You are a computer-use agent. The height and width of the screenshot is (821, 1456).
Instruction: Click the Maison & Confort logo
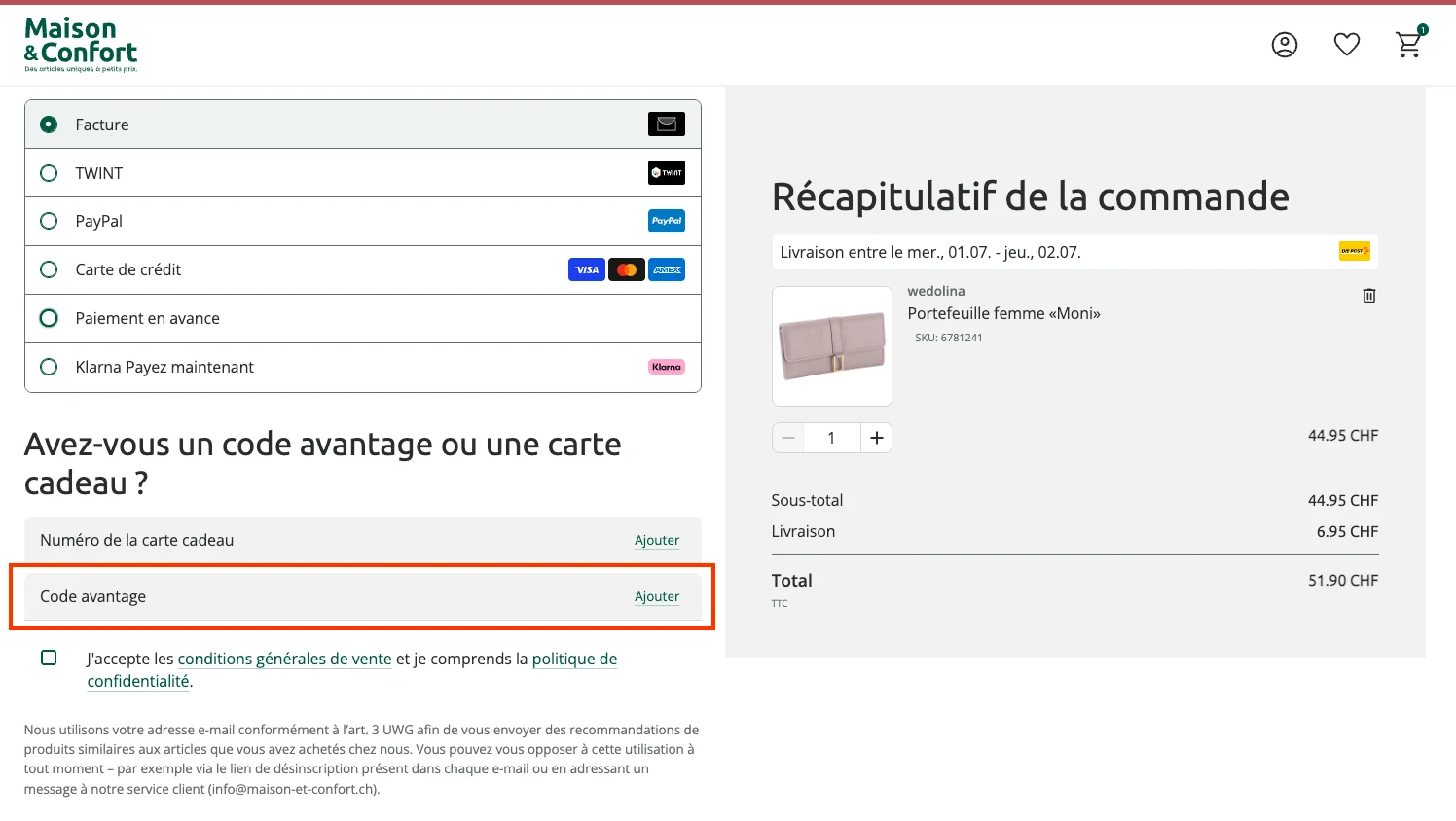click(x=81, y=45)
